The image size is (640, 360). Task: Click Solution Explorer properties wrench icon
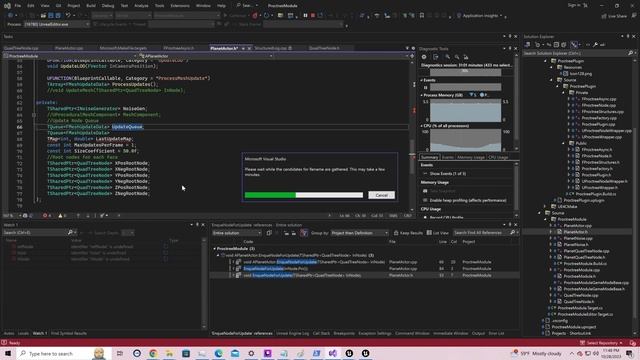click(x=596, y=44)
